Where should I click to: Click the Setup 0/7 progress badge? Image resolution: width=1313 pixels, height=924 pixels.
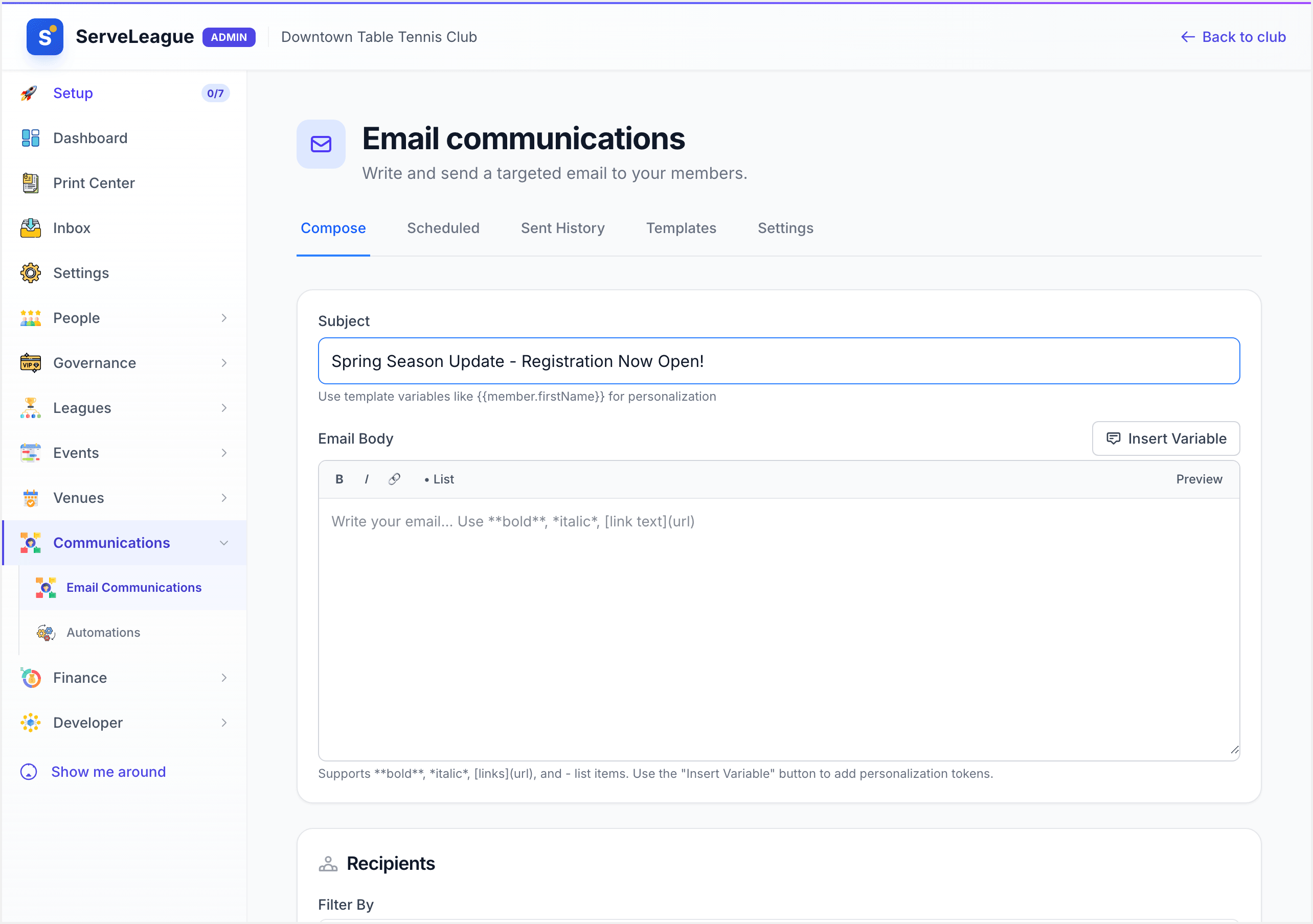215,93
